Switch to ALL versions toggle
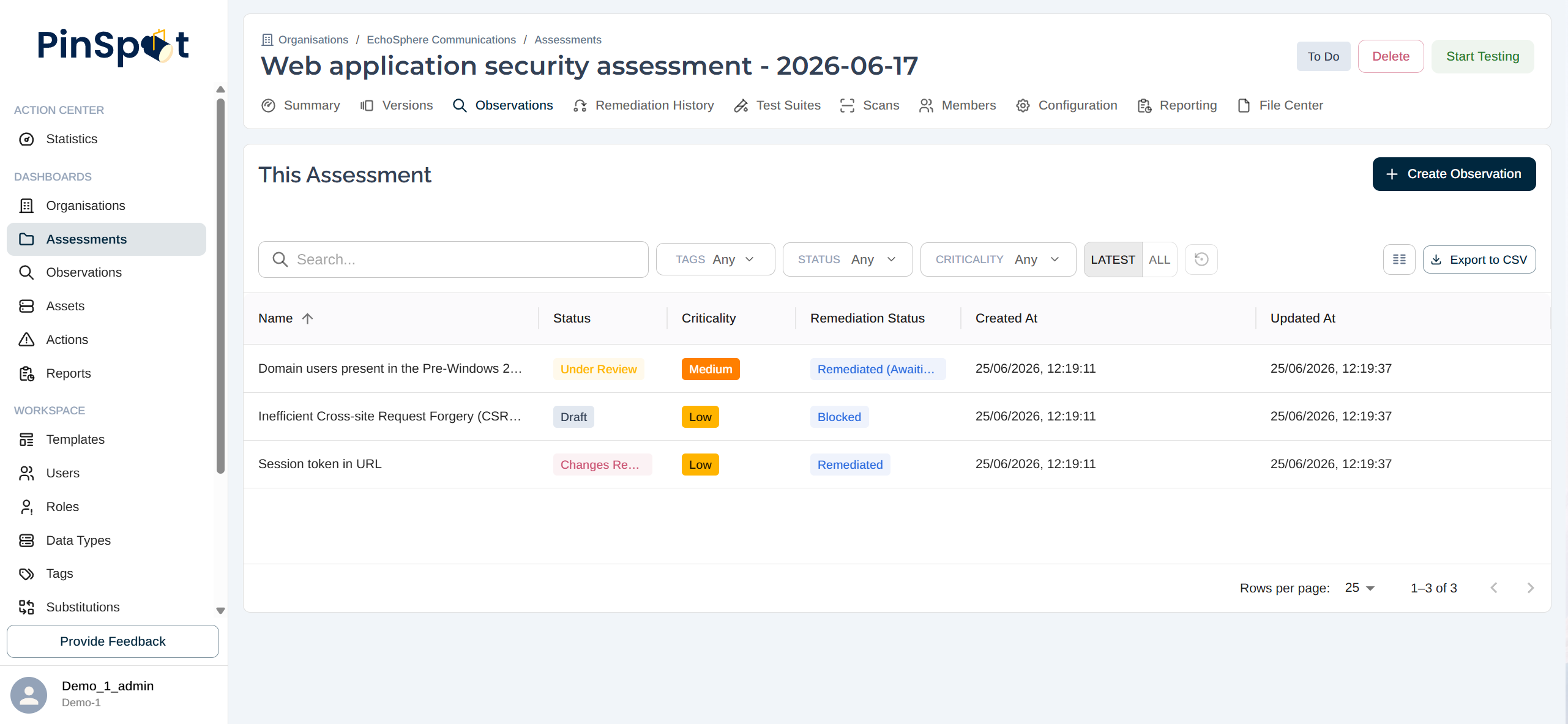This screenshot has width=1568, height=724. (1159, 259)
